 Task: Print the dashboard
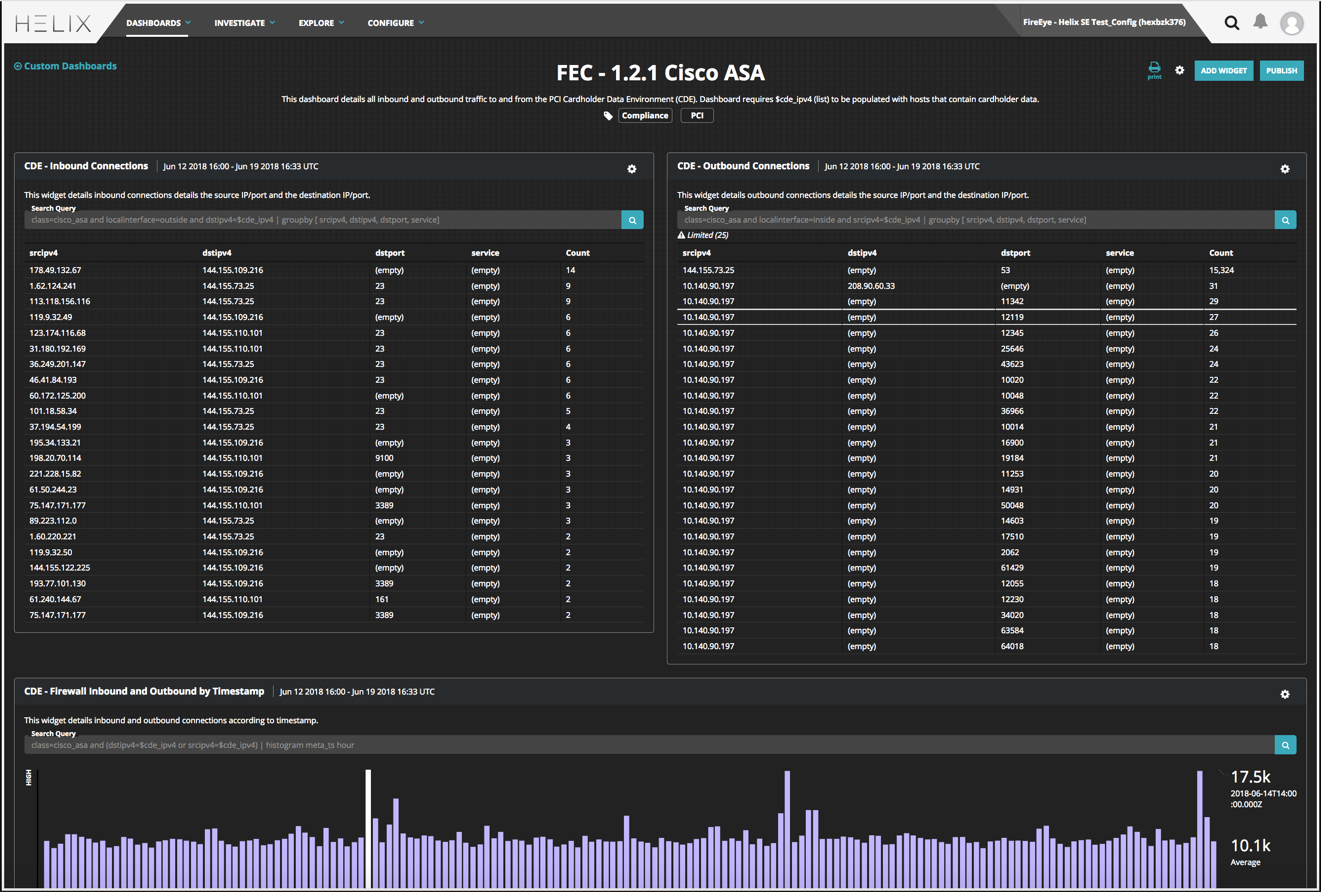click(x=1154, y=70)
